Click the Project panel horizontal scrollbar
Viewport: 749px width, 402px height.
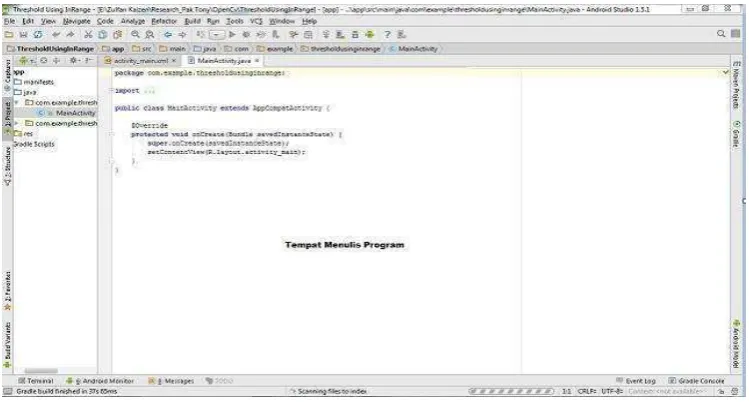pos(41,371)
